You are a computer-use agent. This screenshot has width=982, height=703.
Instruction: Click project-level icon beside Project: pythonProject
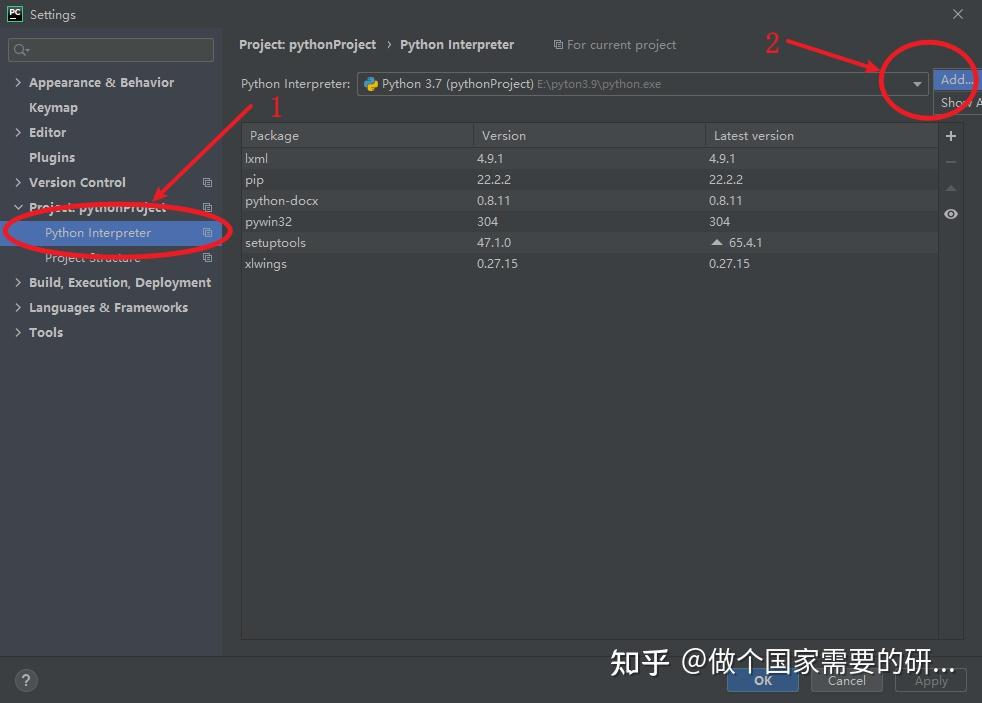click(x=207, y=207)
